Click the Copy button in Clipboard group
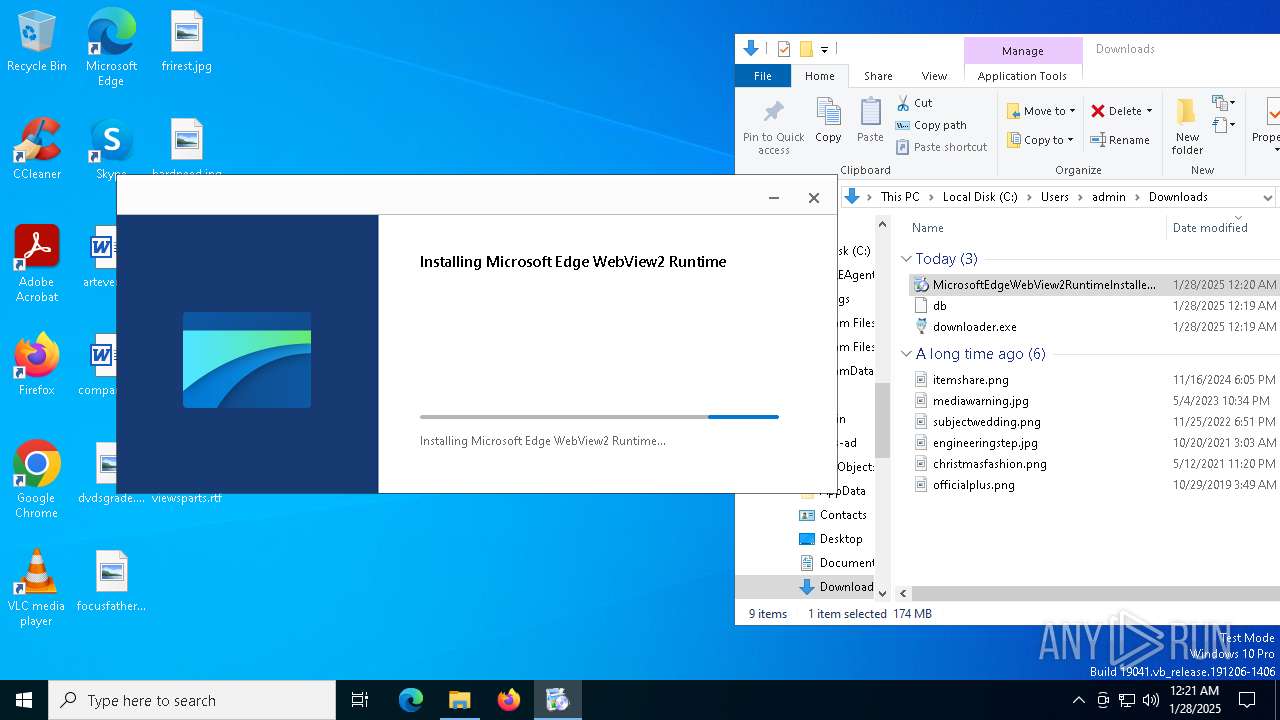This screenshot has width=1280, height=720. [x=828, y=121]
